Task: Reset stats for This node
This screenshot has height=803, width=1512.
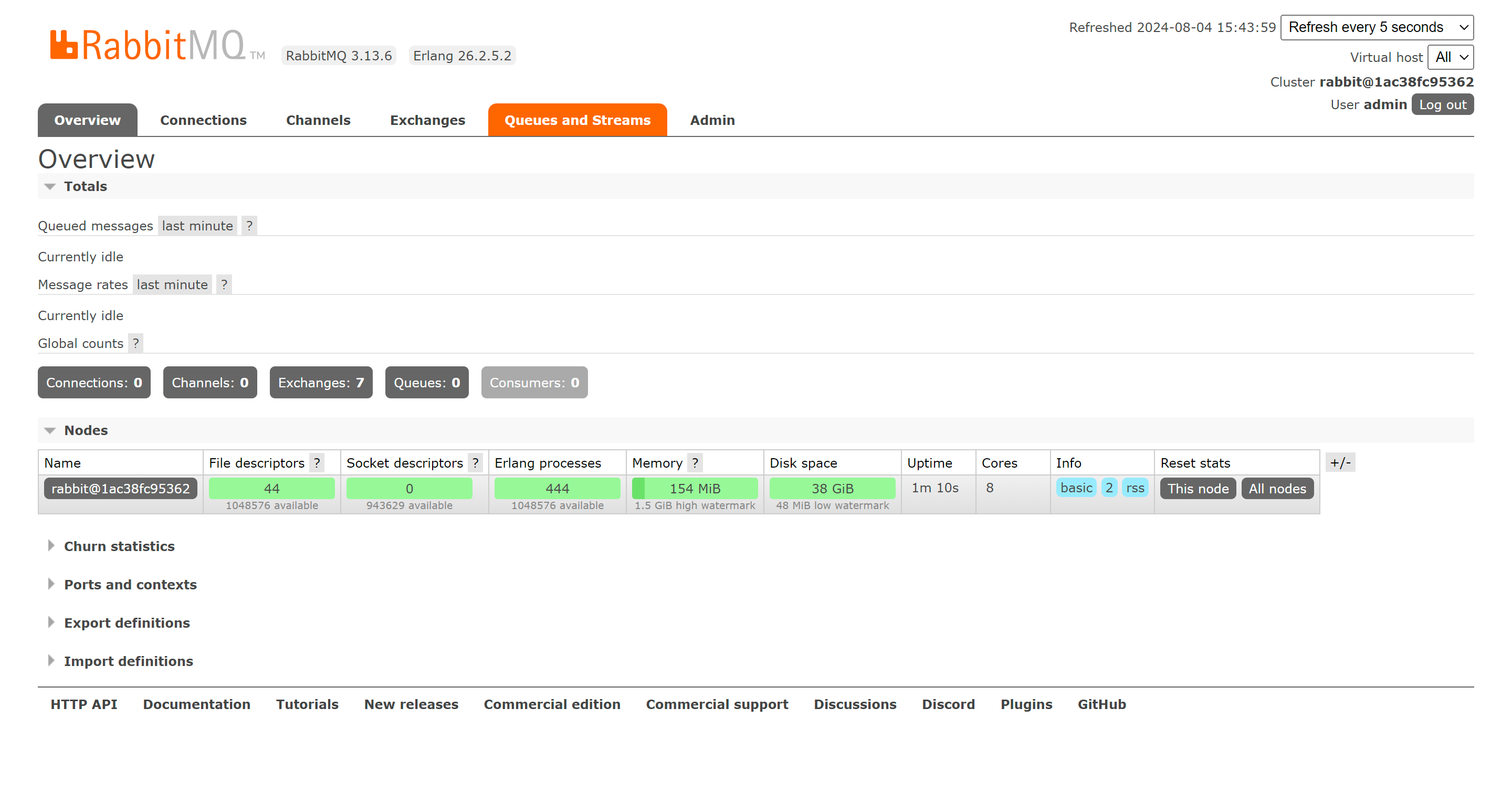Action: pyautogui.click(x=1198, y=489)
